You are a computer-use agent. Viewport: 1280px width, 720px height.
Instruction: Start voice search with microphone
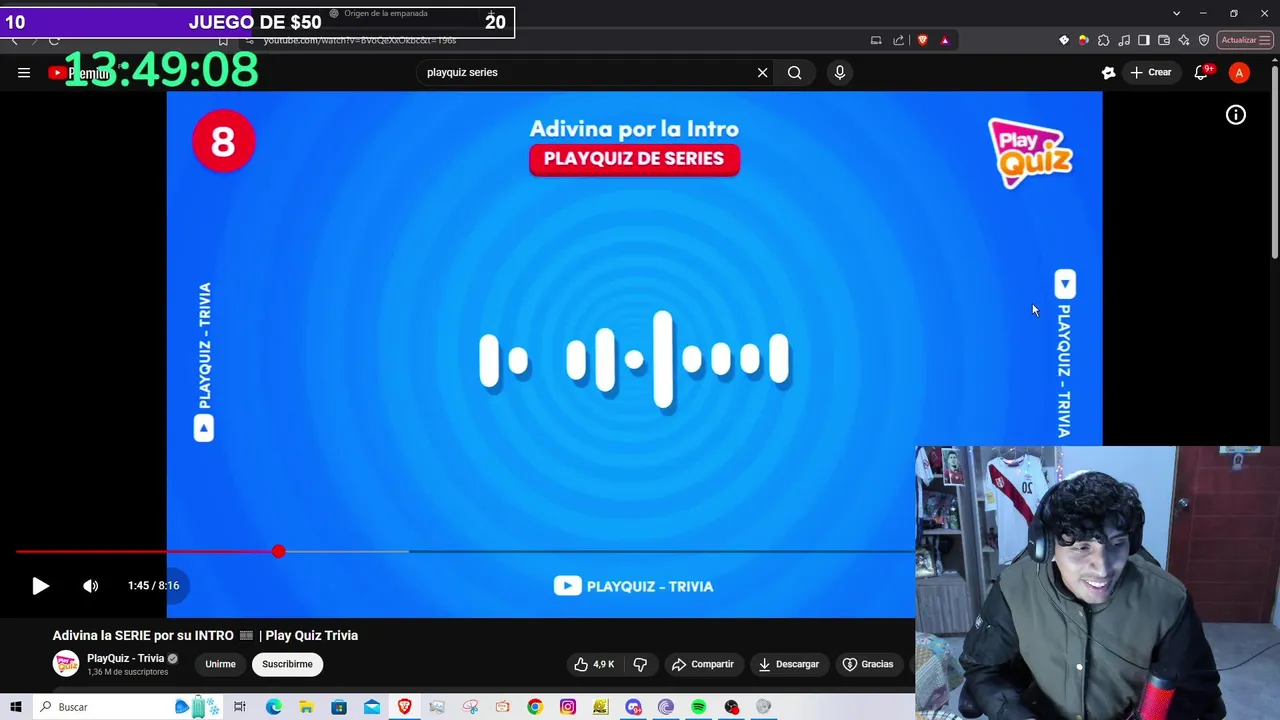pyautogui.click(x=839, y=72)
